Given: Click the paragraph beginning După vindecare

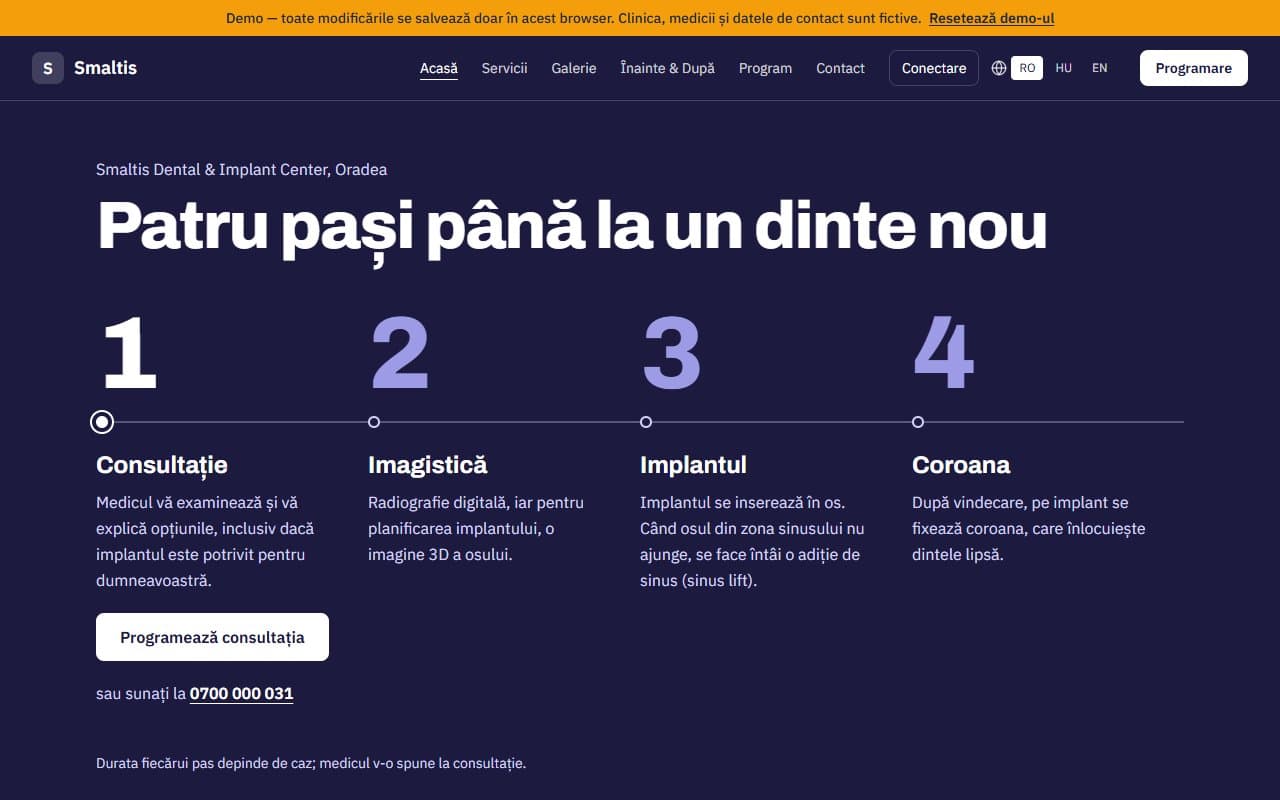Looking at the screenshot, I should pyautogui.click(x=1029, y=529).
